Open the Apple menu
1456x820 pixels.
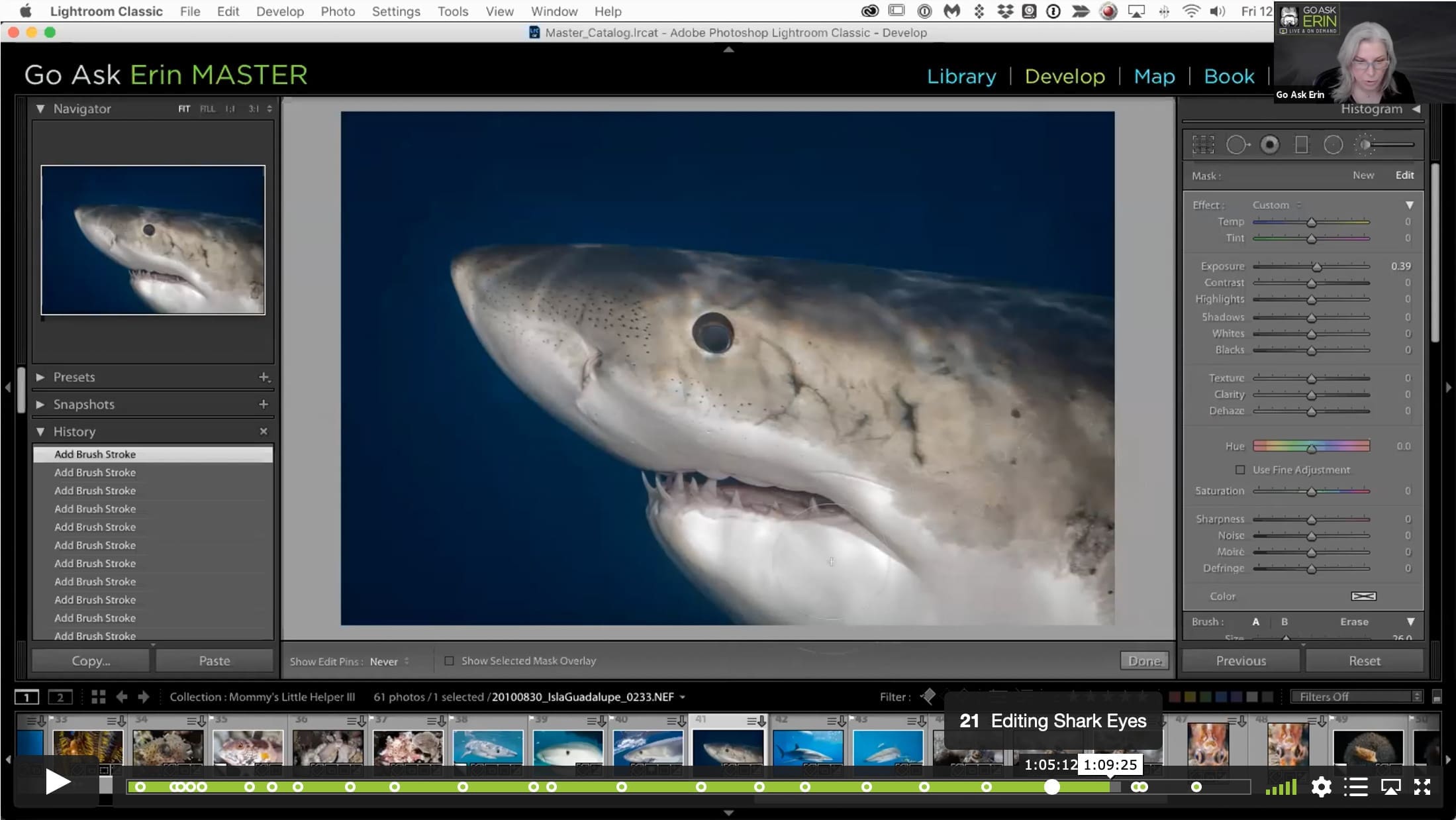click(x=26, y=11)
